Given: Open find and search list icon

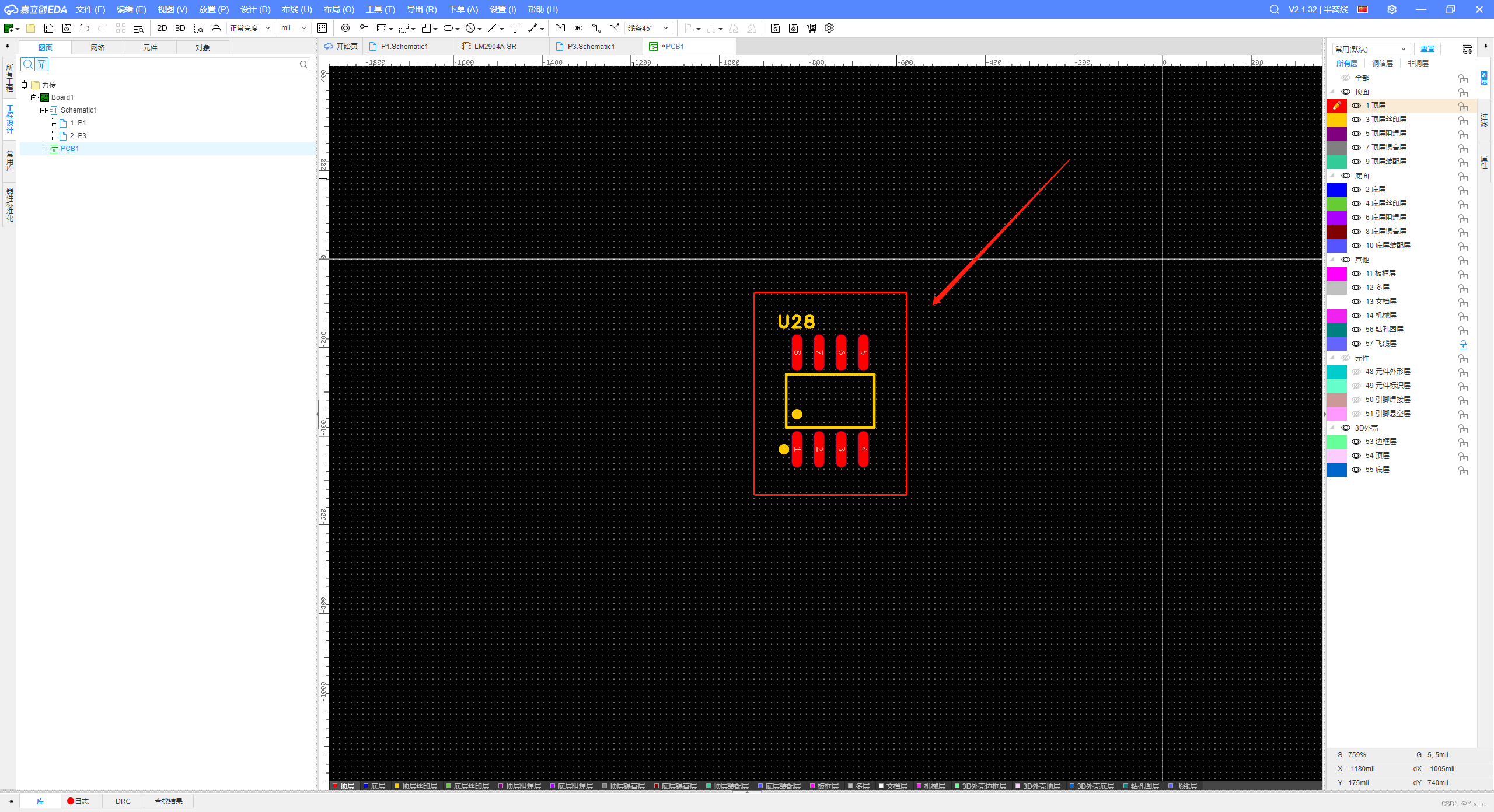Looking at the screenshot, I should 139,28.
